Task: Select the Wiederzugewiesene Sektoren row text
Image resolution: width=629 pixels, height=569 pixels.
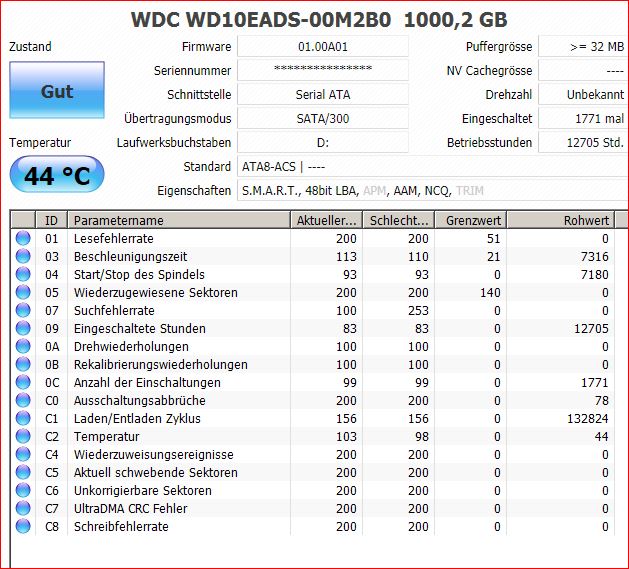Action: (x=156, y=293)
